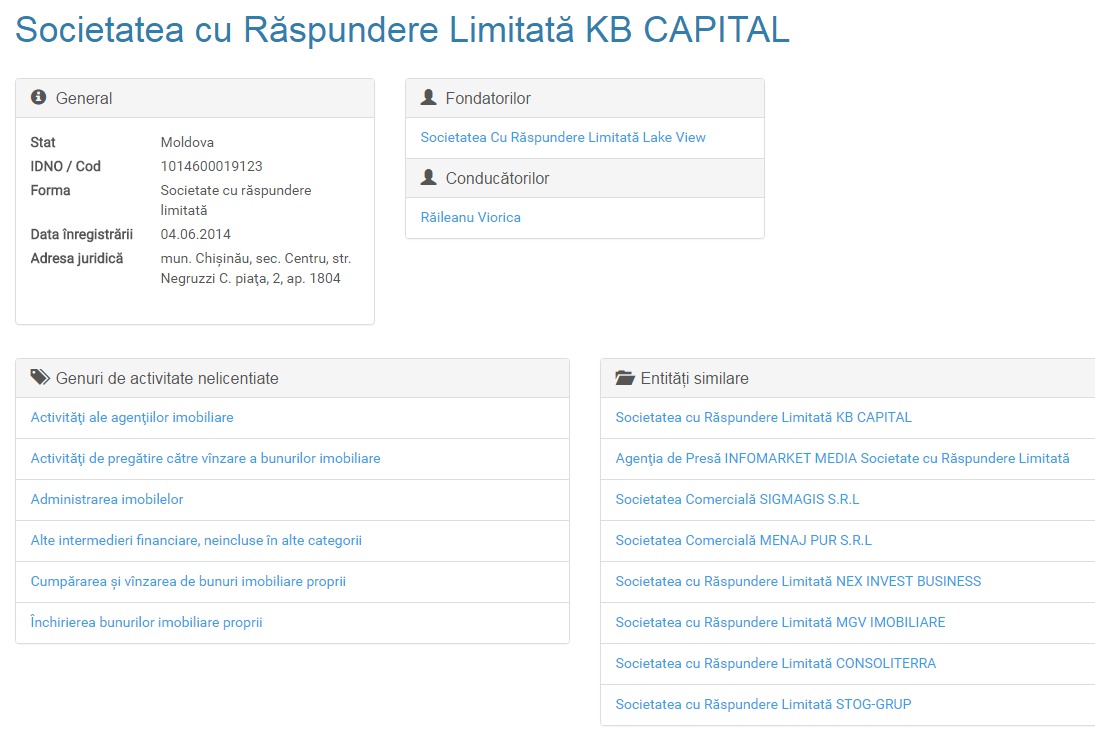
Task: Click the Adresa juridică label
Action: [77, 258]
